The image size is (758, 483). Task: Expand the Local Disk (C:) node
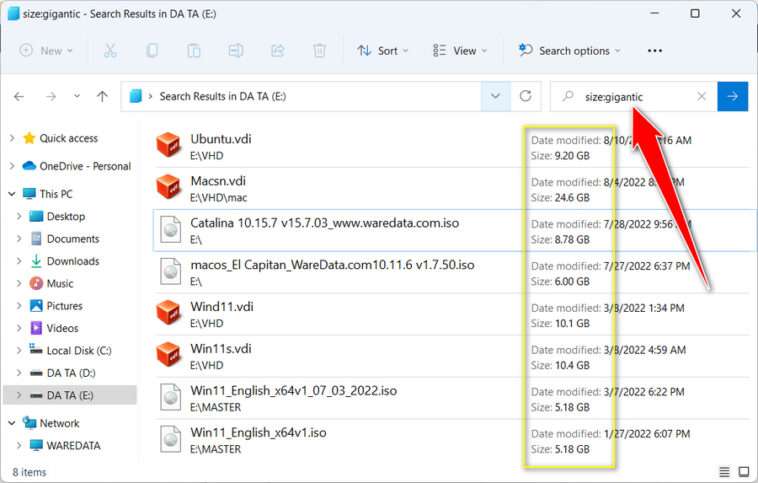point(19,351)
